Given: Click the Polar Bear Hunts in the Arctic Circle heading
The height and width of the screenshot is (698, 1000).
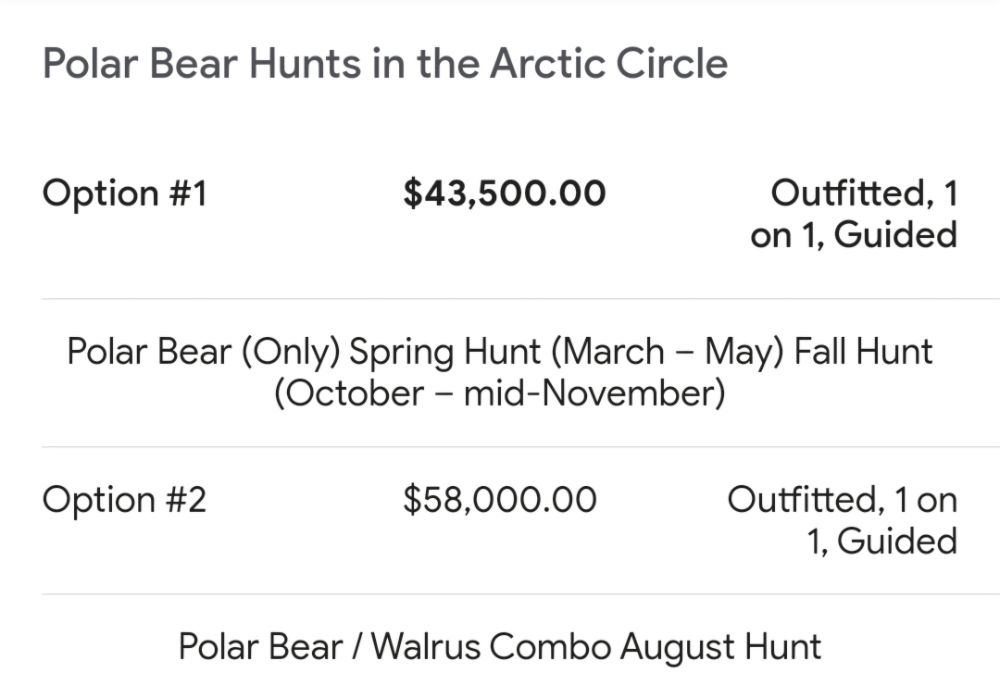Looking at the screenshot, I should coord(385,64).
